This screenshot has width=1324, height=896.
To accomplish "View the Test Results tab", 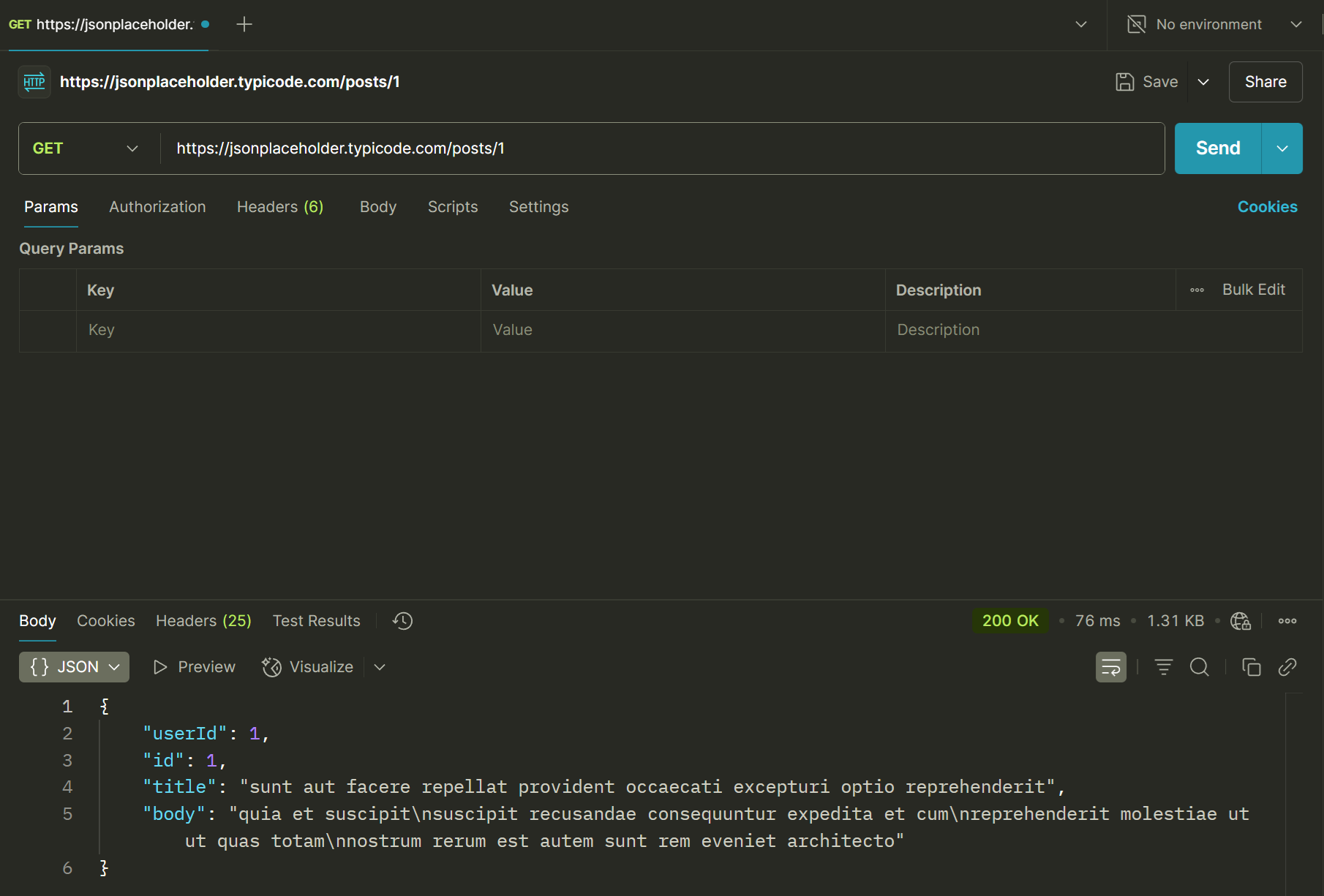I will (317, 621).
